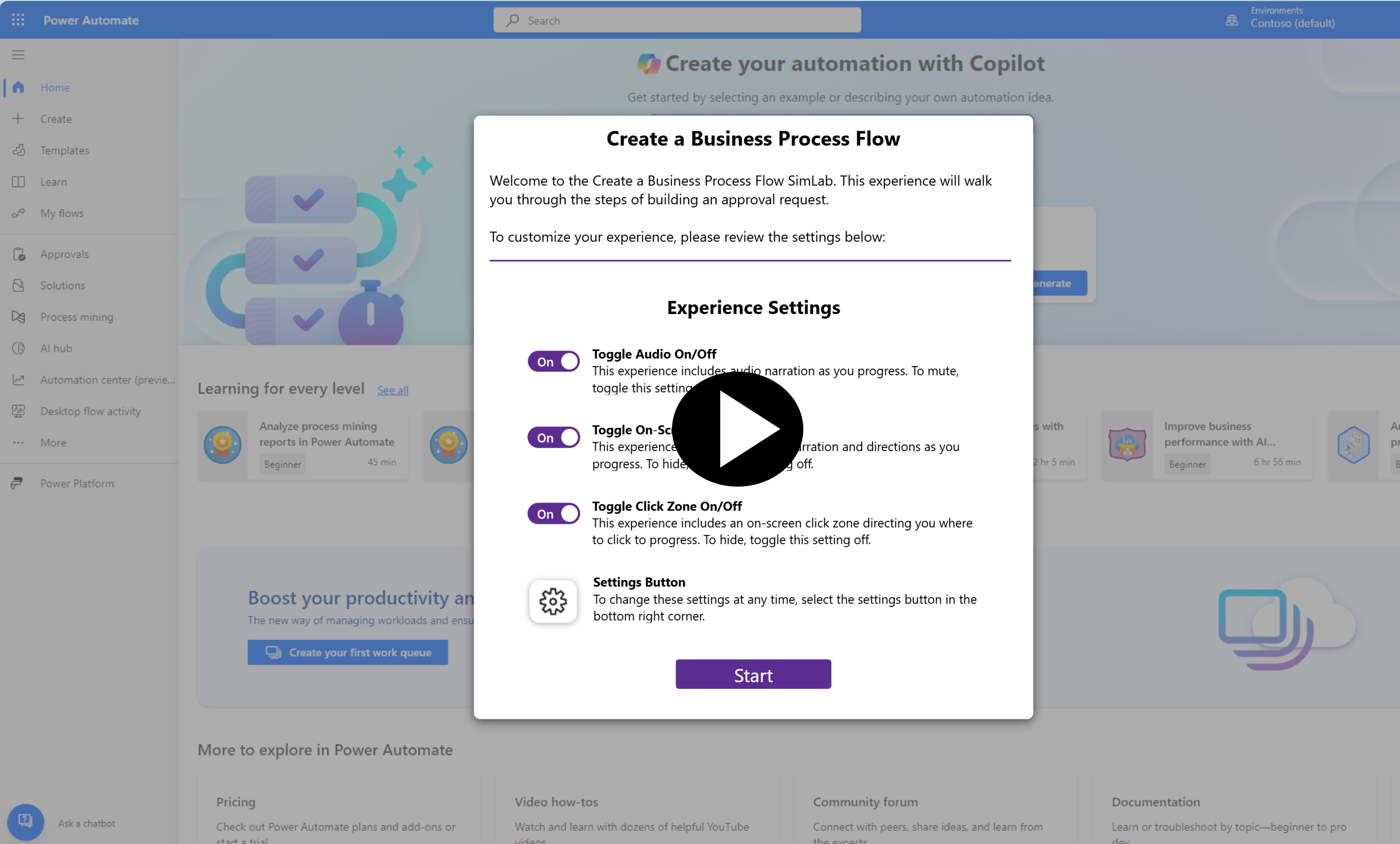
Task: Open the AI Hub icon
Action: [x=18, y=347]
